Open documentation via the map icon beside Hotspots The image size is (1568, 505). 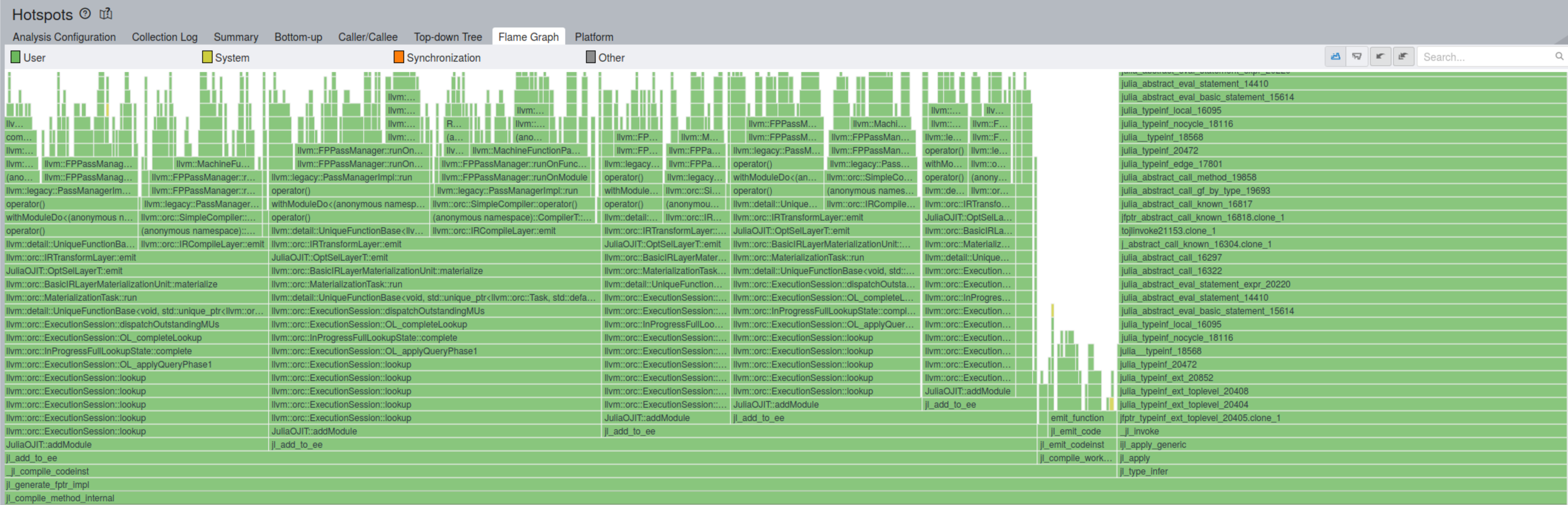click(x=106, y=13)
